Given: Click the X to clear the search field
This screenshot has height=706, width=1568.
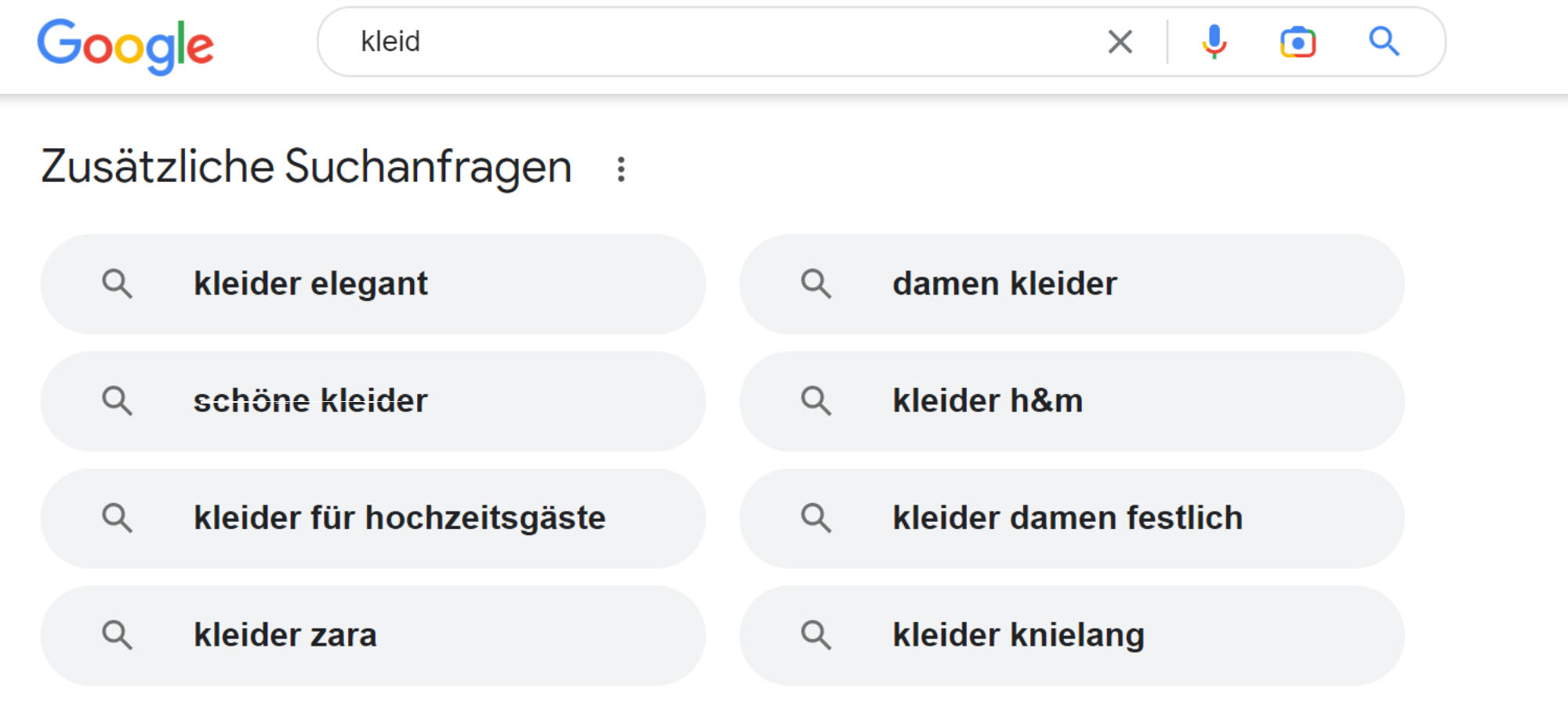Looking at the screenshot, I should click(x=1121, y=42).
